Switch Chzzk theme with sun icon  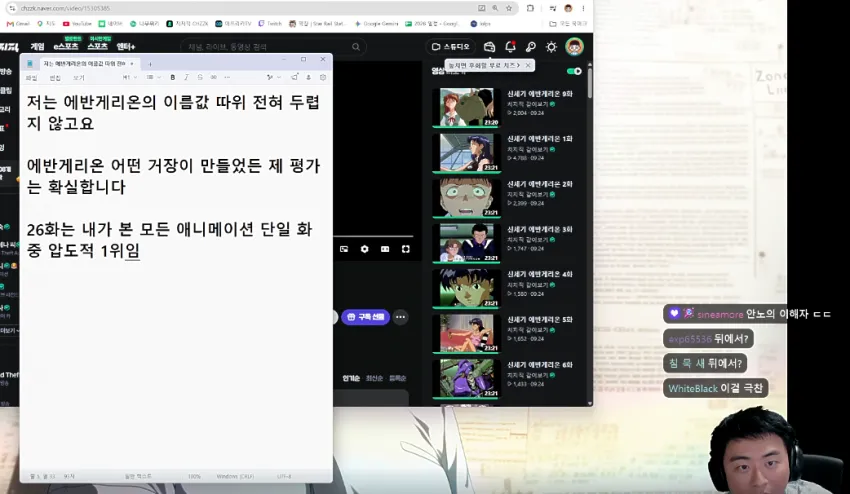point(551,47)
